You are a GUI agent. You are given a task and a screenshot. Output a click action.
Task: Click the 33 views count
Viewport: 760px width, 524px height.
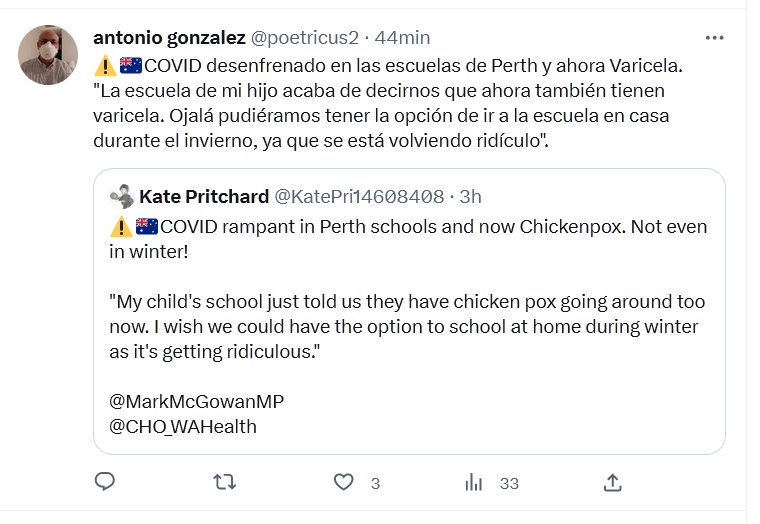tap(509, 483)
